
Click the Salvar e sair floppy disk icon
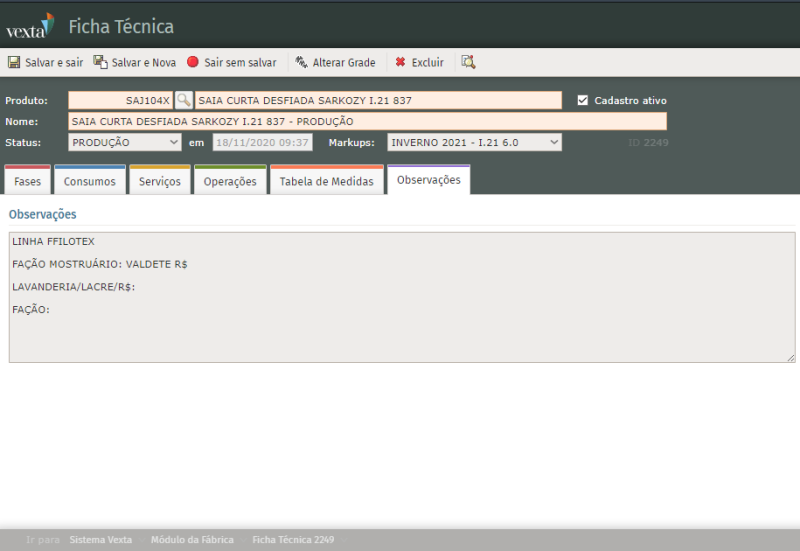(14, 62)
